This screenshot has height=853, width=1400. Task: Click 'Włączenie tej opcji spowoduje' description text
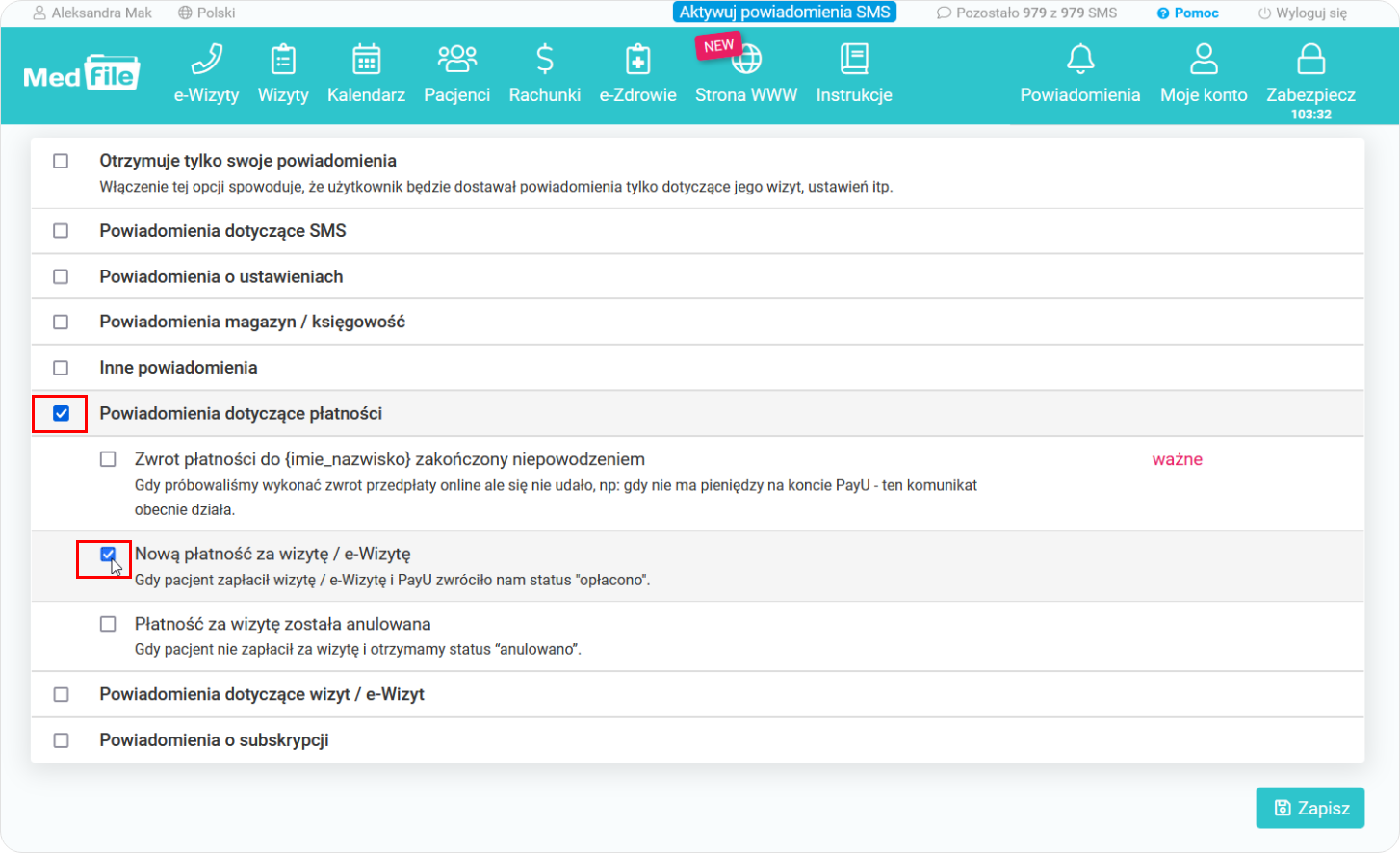tap(496, 187)
